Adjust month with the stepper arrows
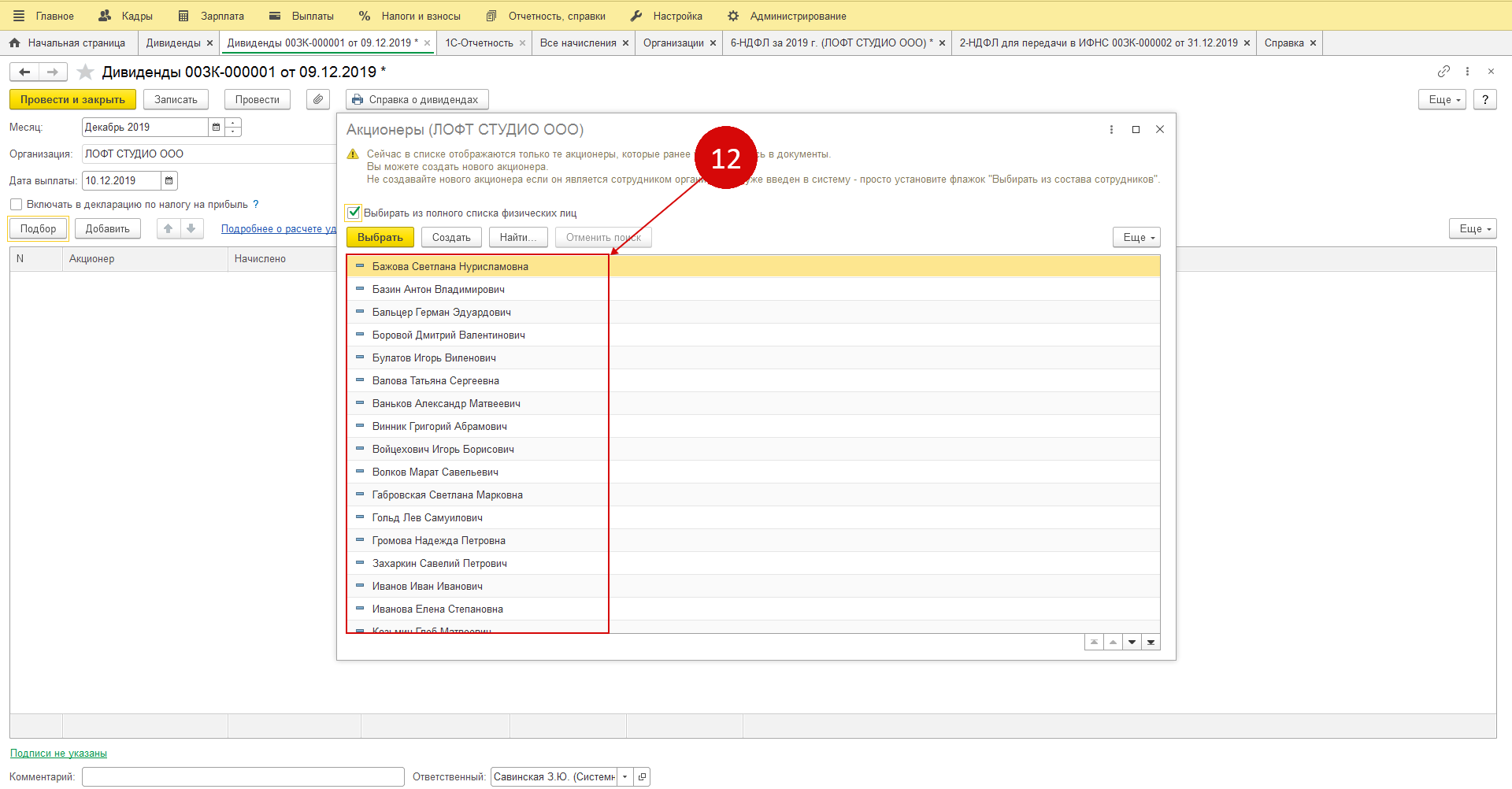The height and width of the screenshot is (789, 1512). point(233,127)
